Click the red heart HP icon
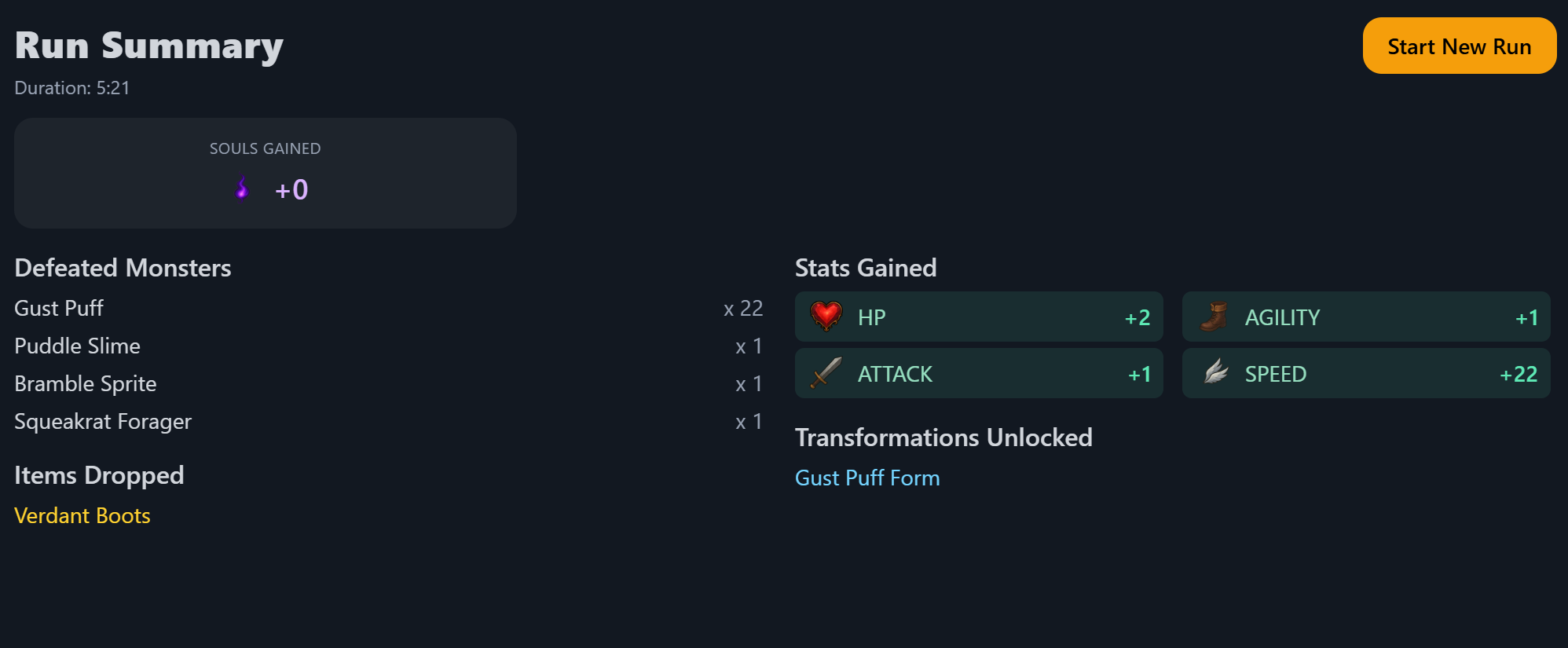The image size is (1568, 648). tap(826, 317)
